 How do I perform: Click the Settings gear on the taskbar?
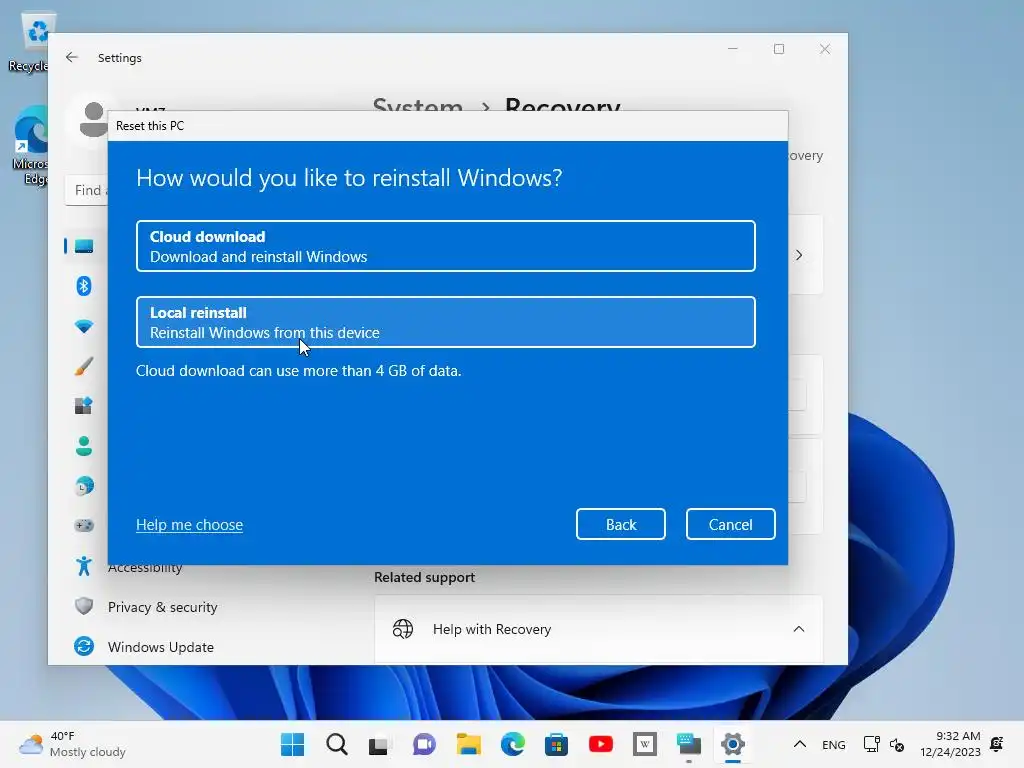[x=733, y=744]
